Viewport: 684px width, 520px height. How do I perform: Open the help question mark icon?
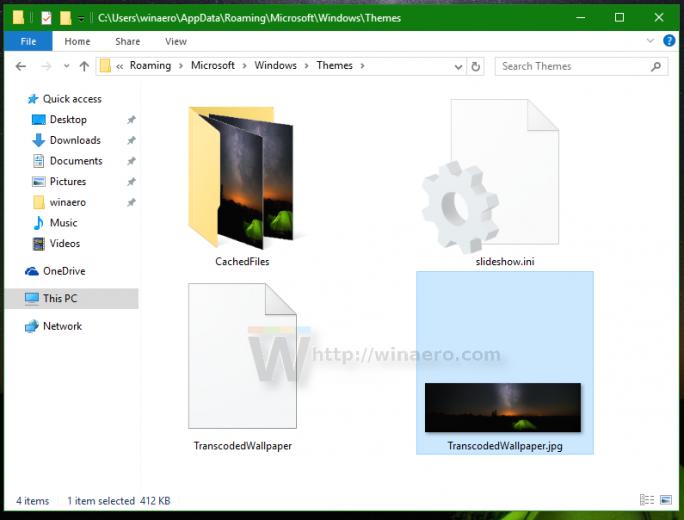click(x=669, y=41)
